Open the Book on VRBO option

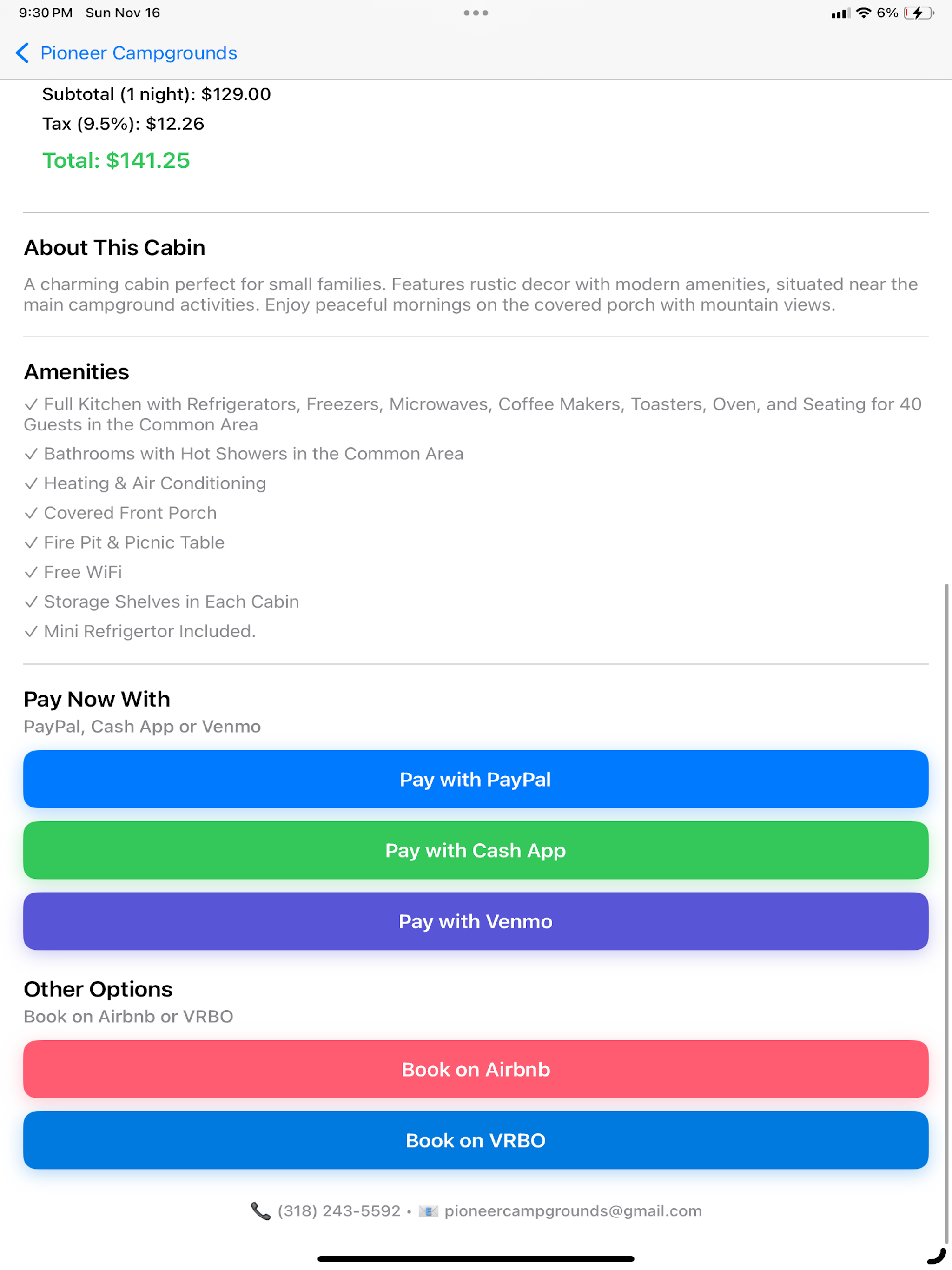pyautogui.click(x=476, y=1141)
